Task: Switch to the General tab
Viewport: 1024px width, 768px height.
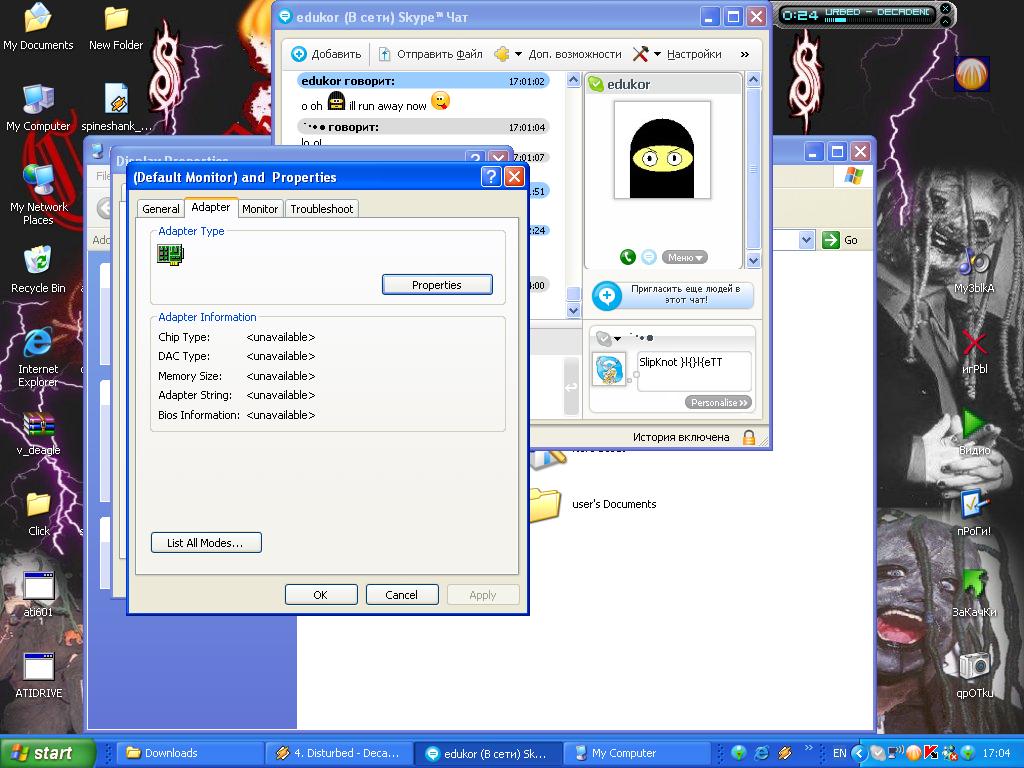Action: pos(161,209)
